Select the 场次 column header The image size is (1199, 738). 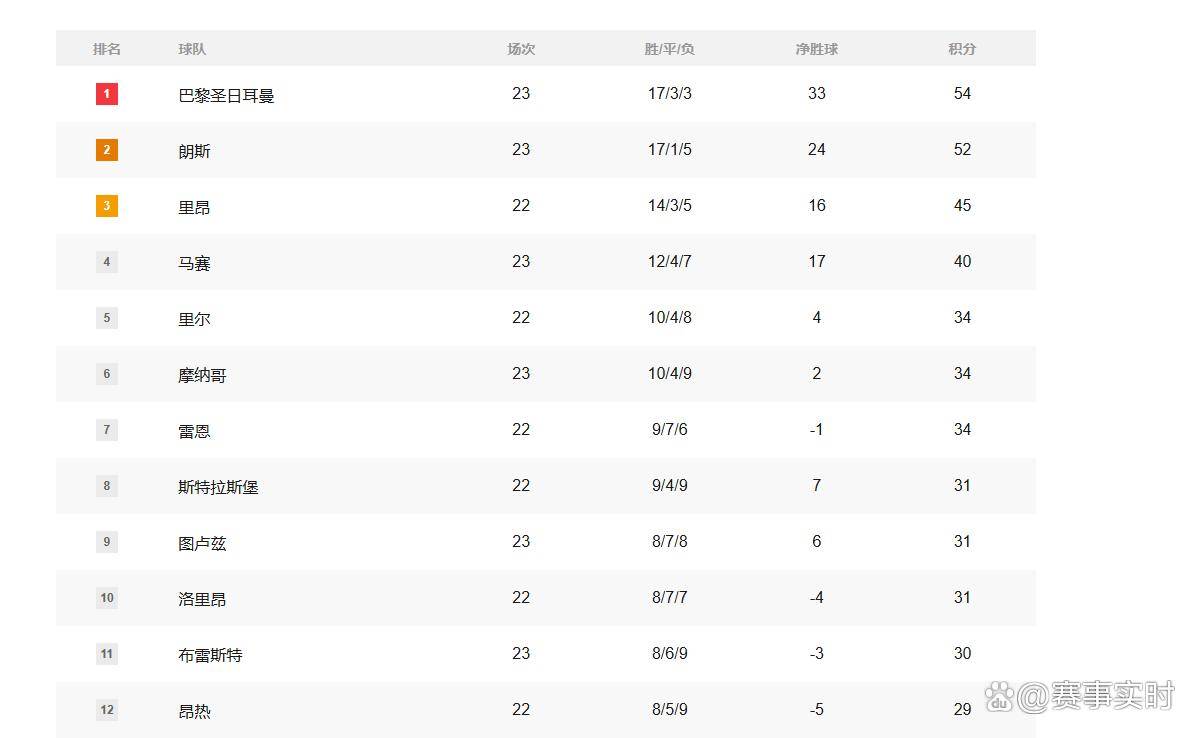(521, 49)
